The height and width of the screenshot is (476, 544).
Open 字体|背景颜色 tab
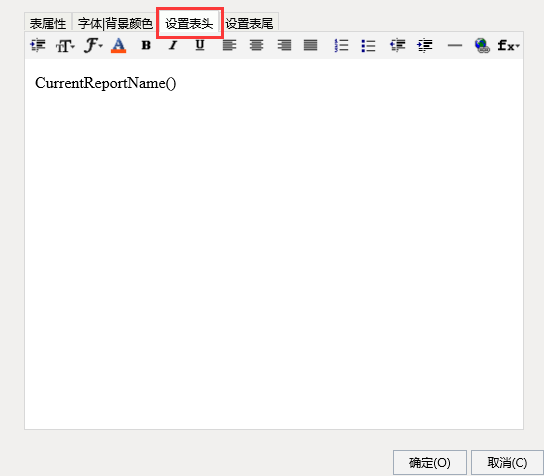tap(115, 24)
